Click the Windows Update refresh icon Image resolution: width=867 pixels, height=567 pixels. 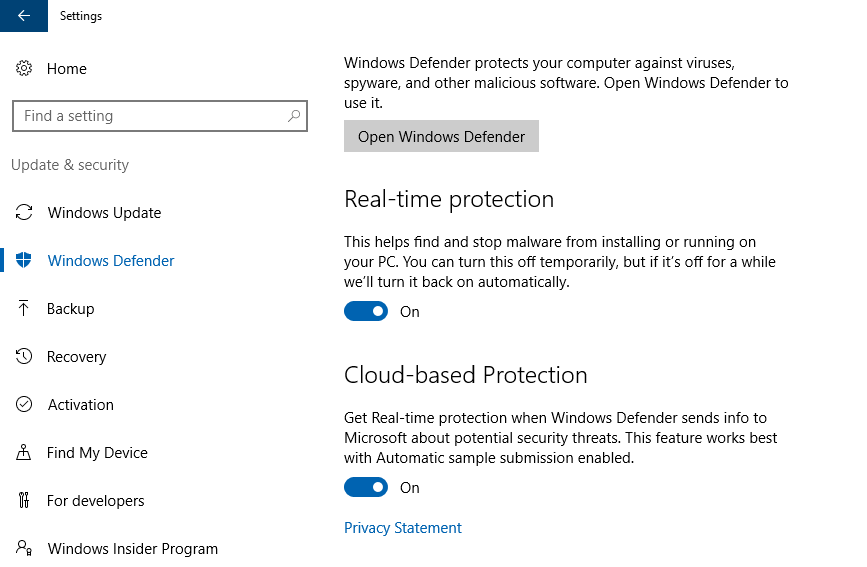pyautogui.click(x=24, y=212)
